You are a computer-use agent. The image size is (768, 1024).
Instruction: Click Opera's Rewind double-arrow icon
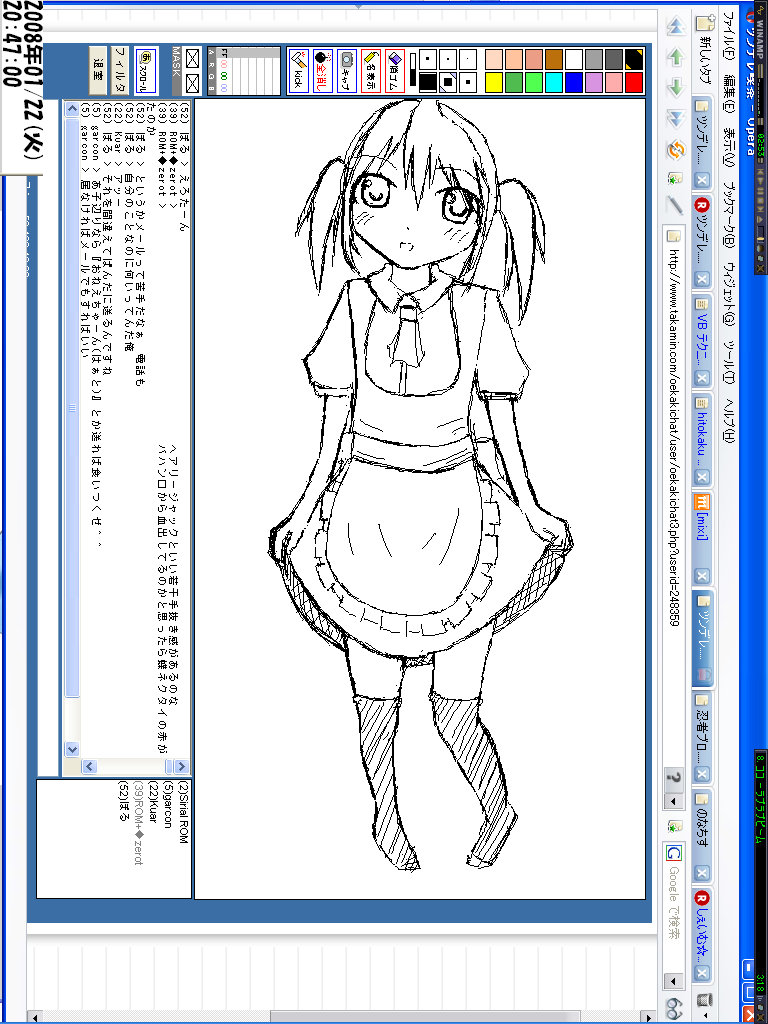[676, 27]
